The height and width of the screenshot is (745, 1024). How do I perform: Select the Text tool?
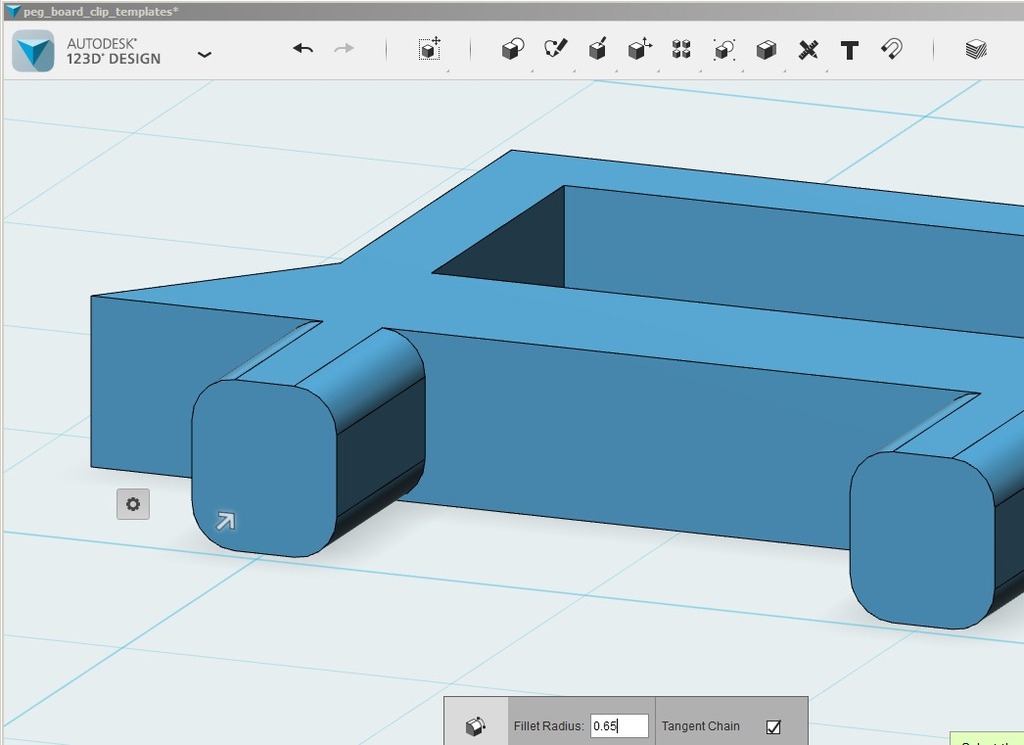(850, 50)
